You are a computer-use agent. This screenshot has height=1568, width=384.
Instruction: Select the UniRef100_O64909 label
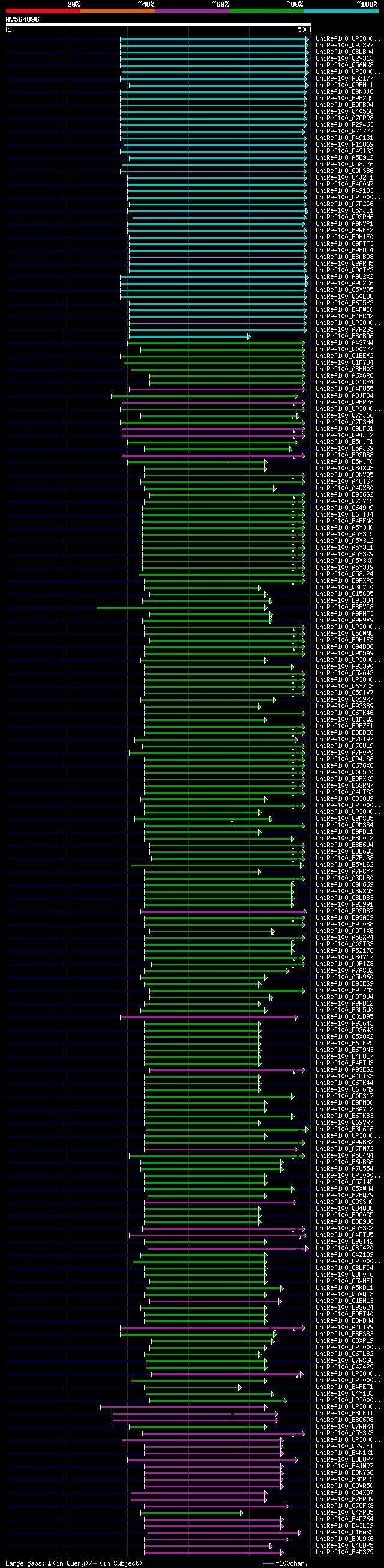(344, 508)
